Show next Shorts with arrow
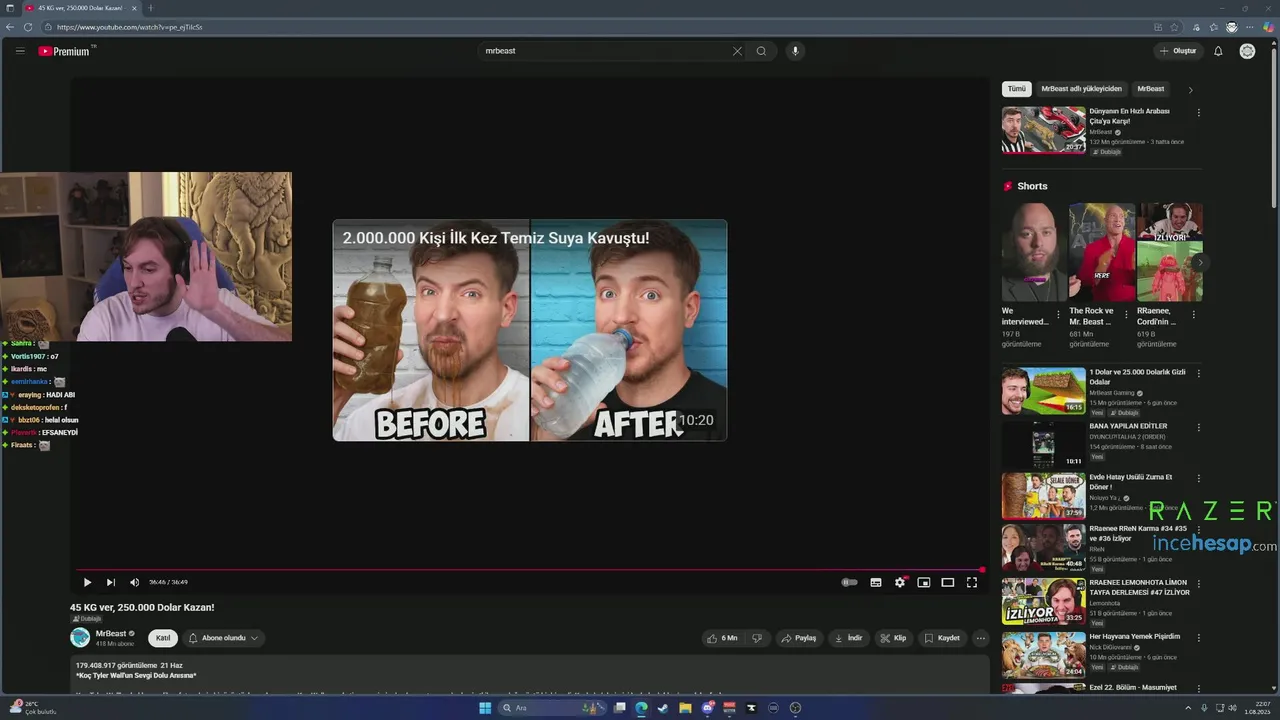The width and height of the screenshot is (1280, 720). click(x=1200, y=263)
